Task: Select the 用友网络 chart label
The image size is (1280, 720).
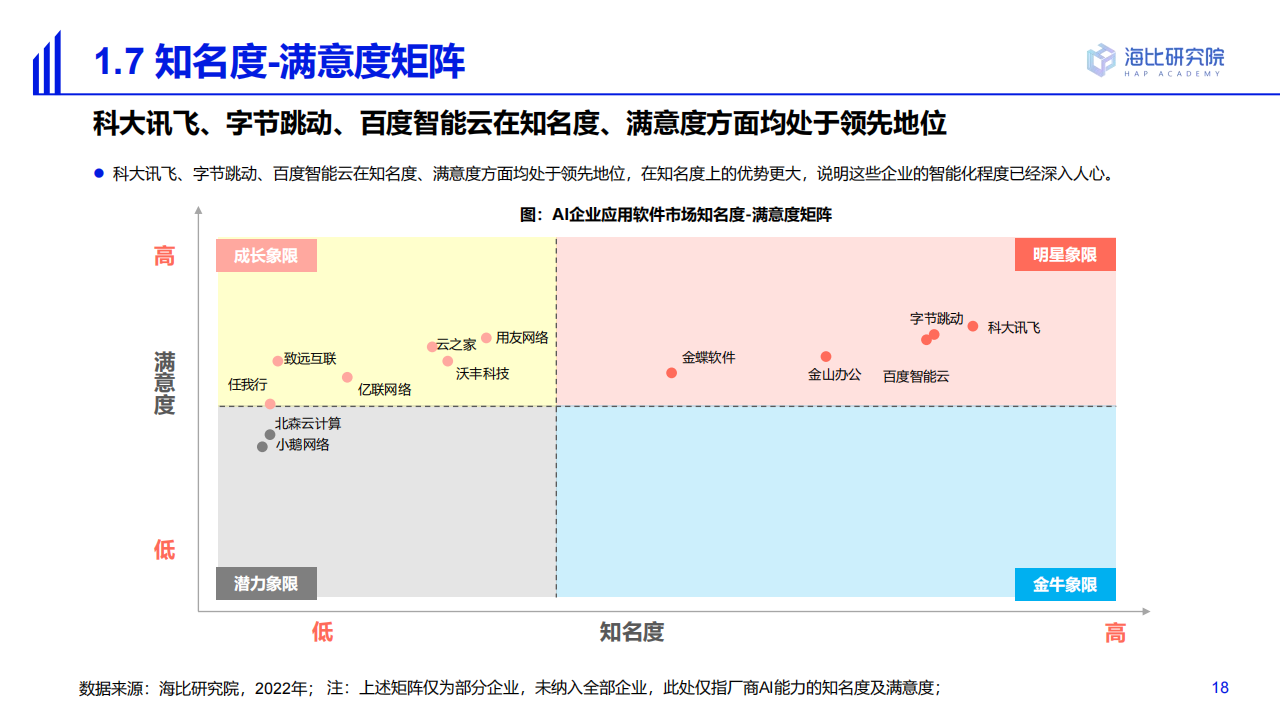Action: point(522,338)
